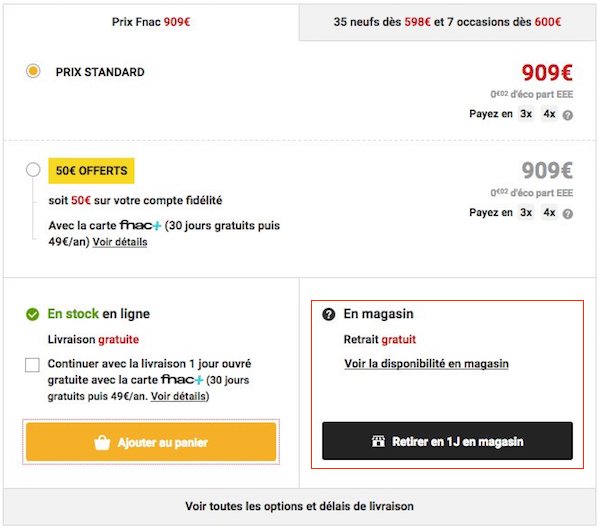This screenshot has width=600, height=531.
Task: Click help icon beside 50€ Offerts payment options
Action: click(568, 213)
